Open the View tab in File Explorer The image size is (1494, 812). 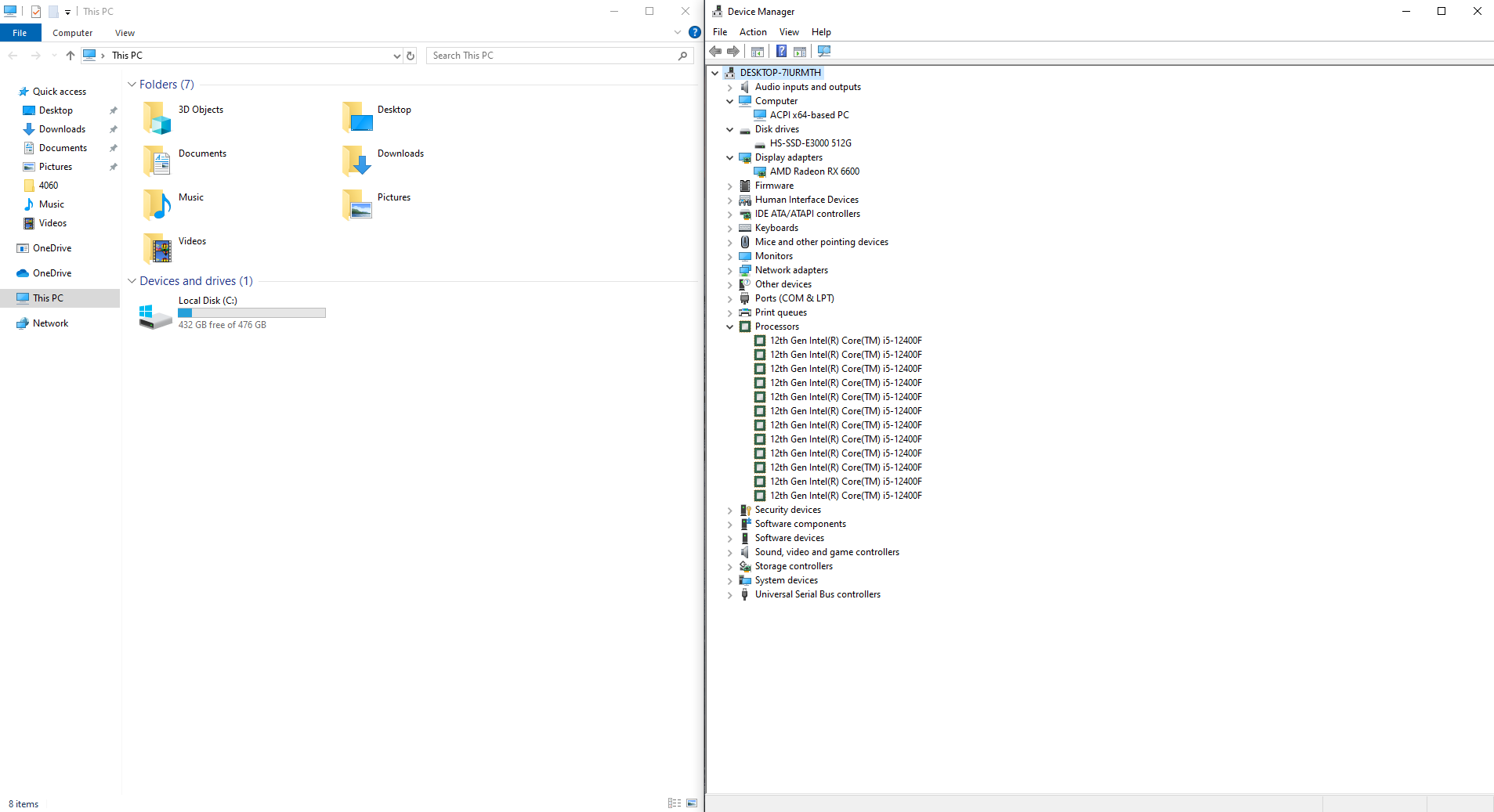coord(125,32)
